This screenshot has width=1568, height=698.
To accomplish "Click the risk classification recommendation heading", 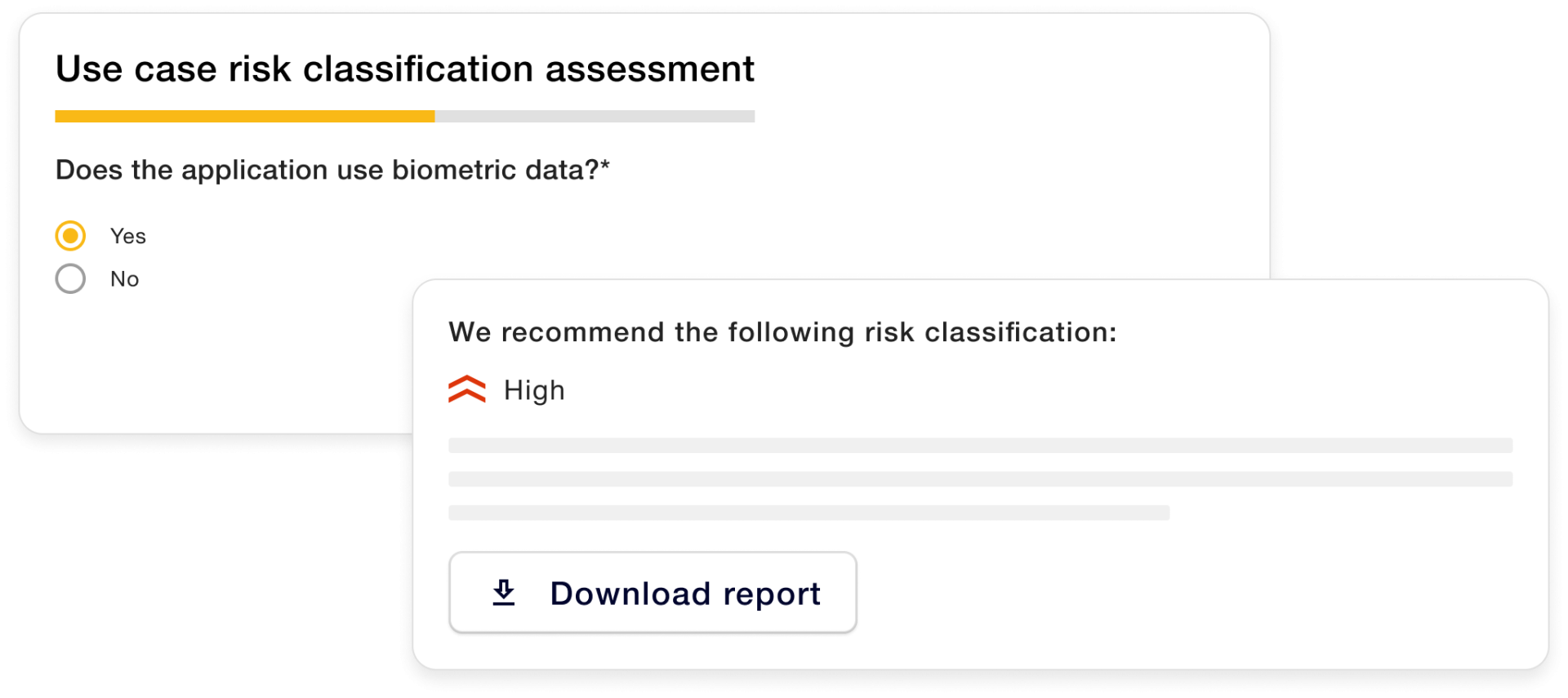I will tap(782, 332).
